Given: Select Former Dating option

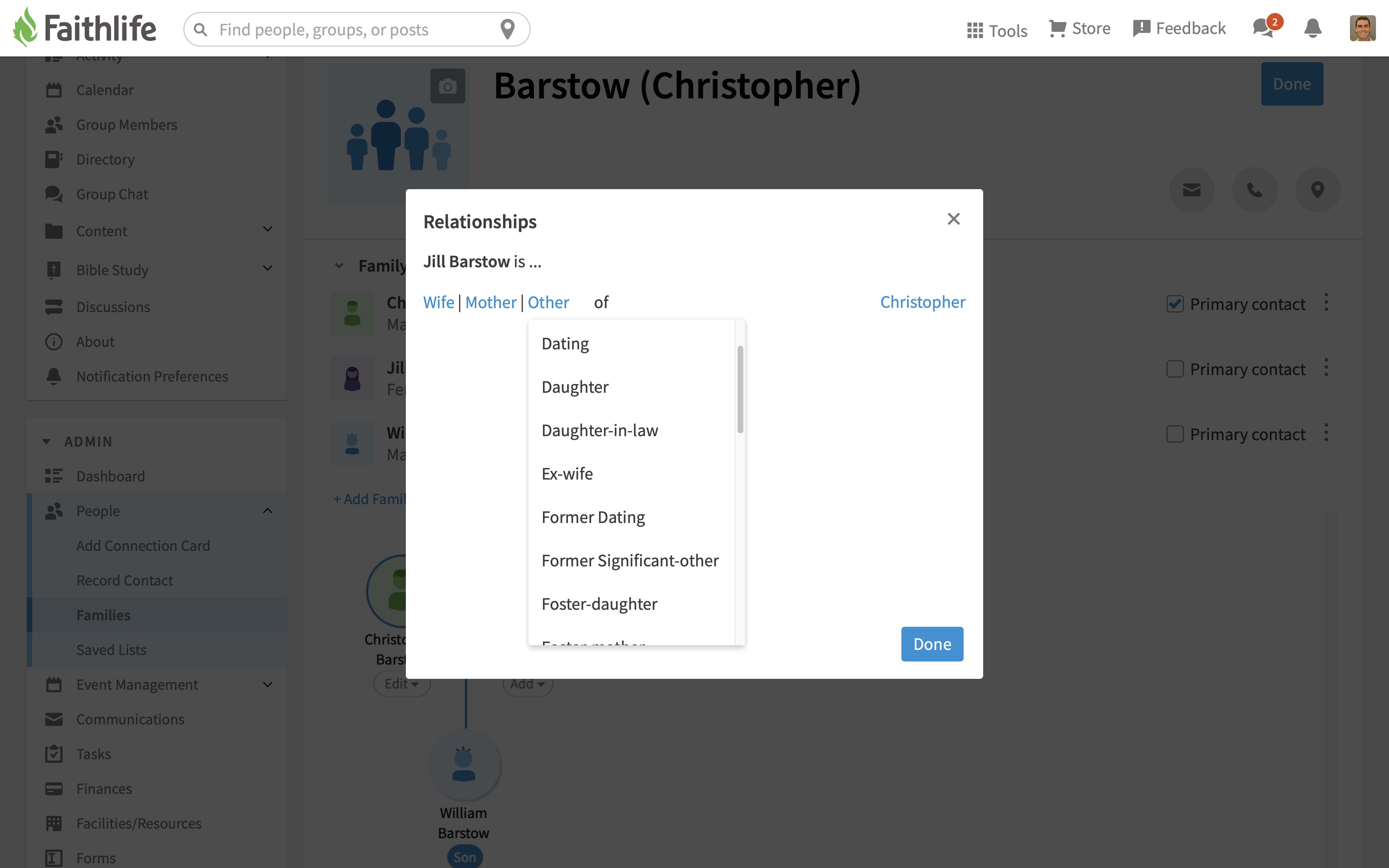Looking at the screenshot, I should (631, 517).
